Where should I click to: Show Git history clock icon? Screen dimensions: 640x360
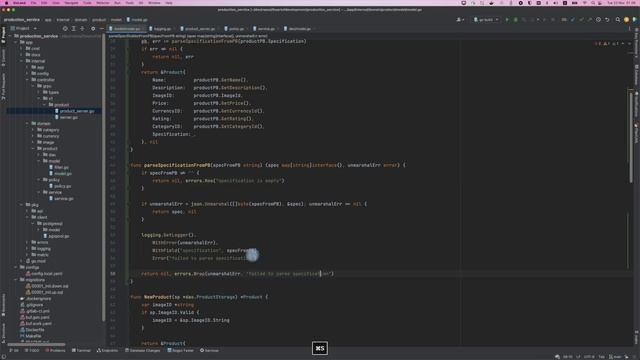tap(598, 20)
